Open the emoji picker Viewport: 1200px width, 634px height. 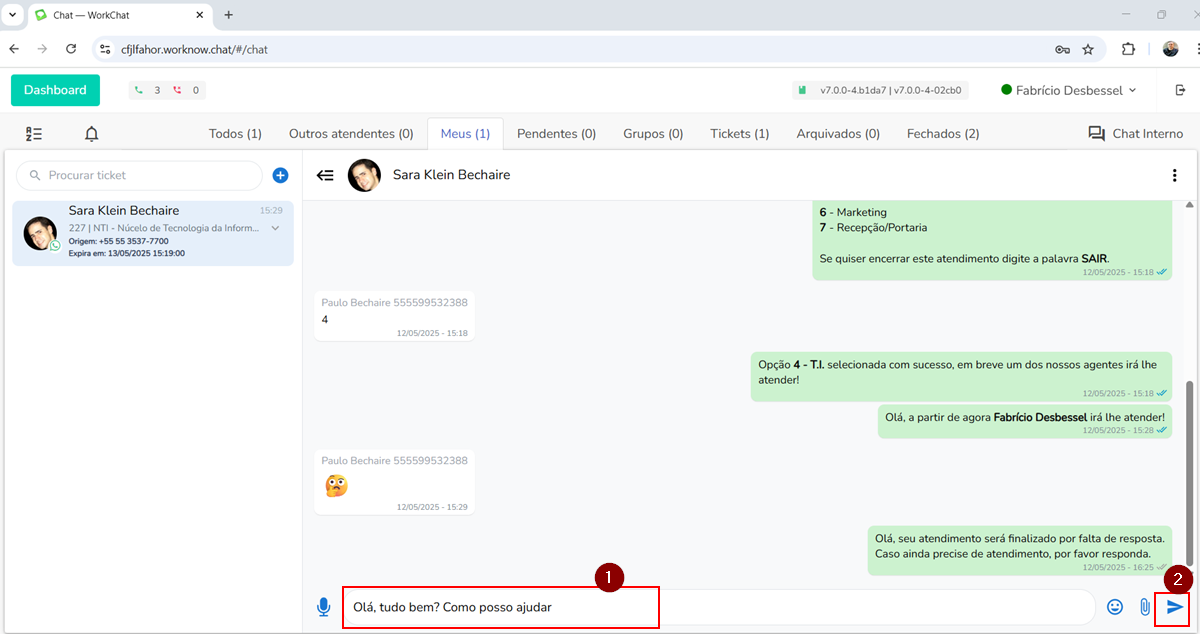(1115, 607)
